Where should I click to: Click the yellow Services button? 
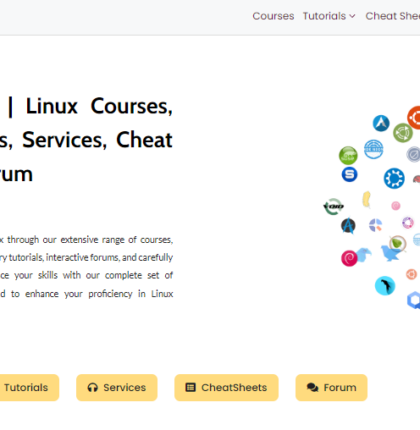117,387
